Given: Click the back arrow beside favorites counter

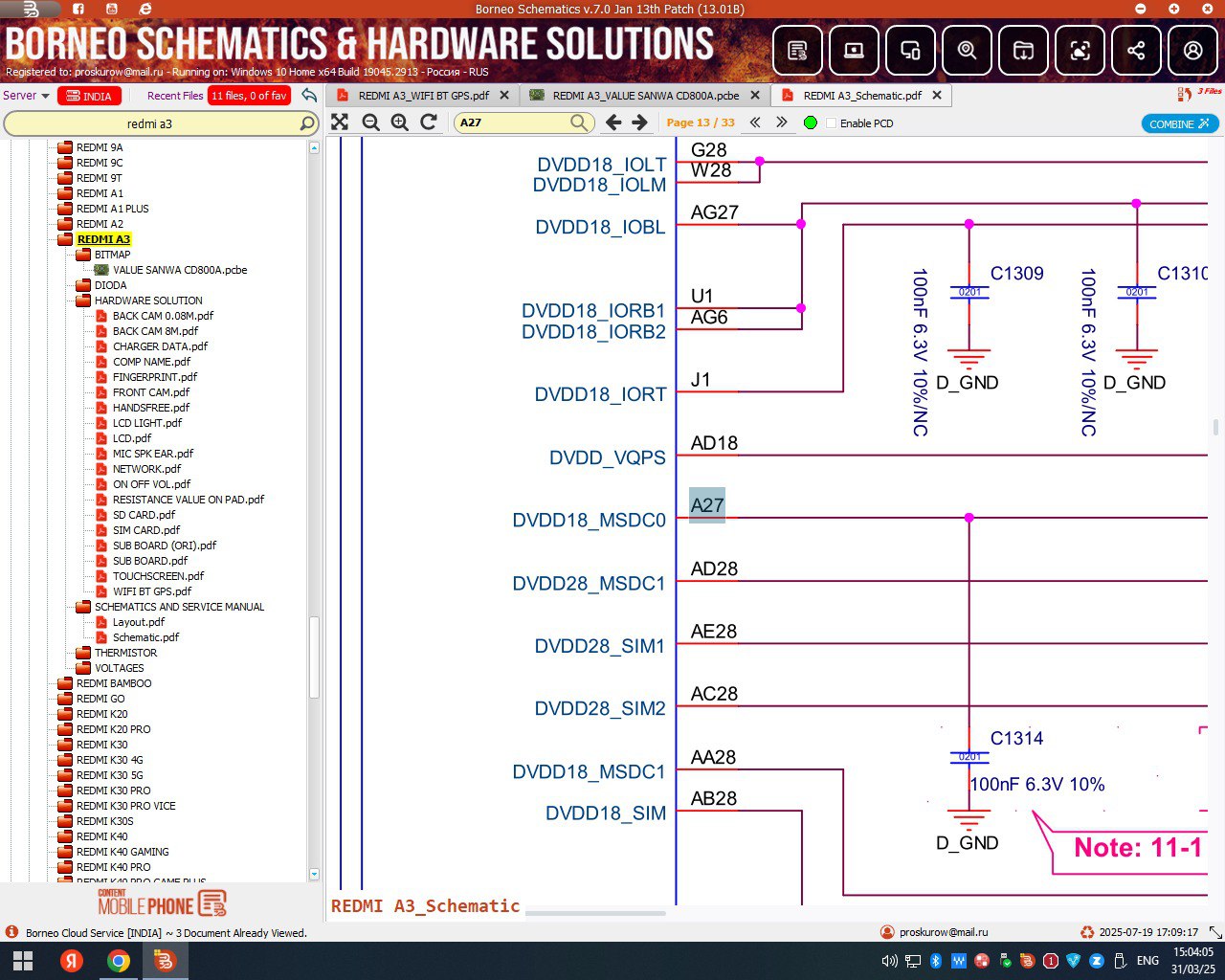Looking at the screenshot, I should tap(308, 95).
